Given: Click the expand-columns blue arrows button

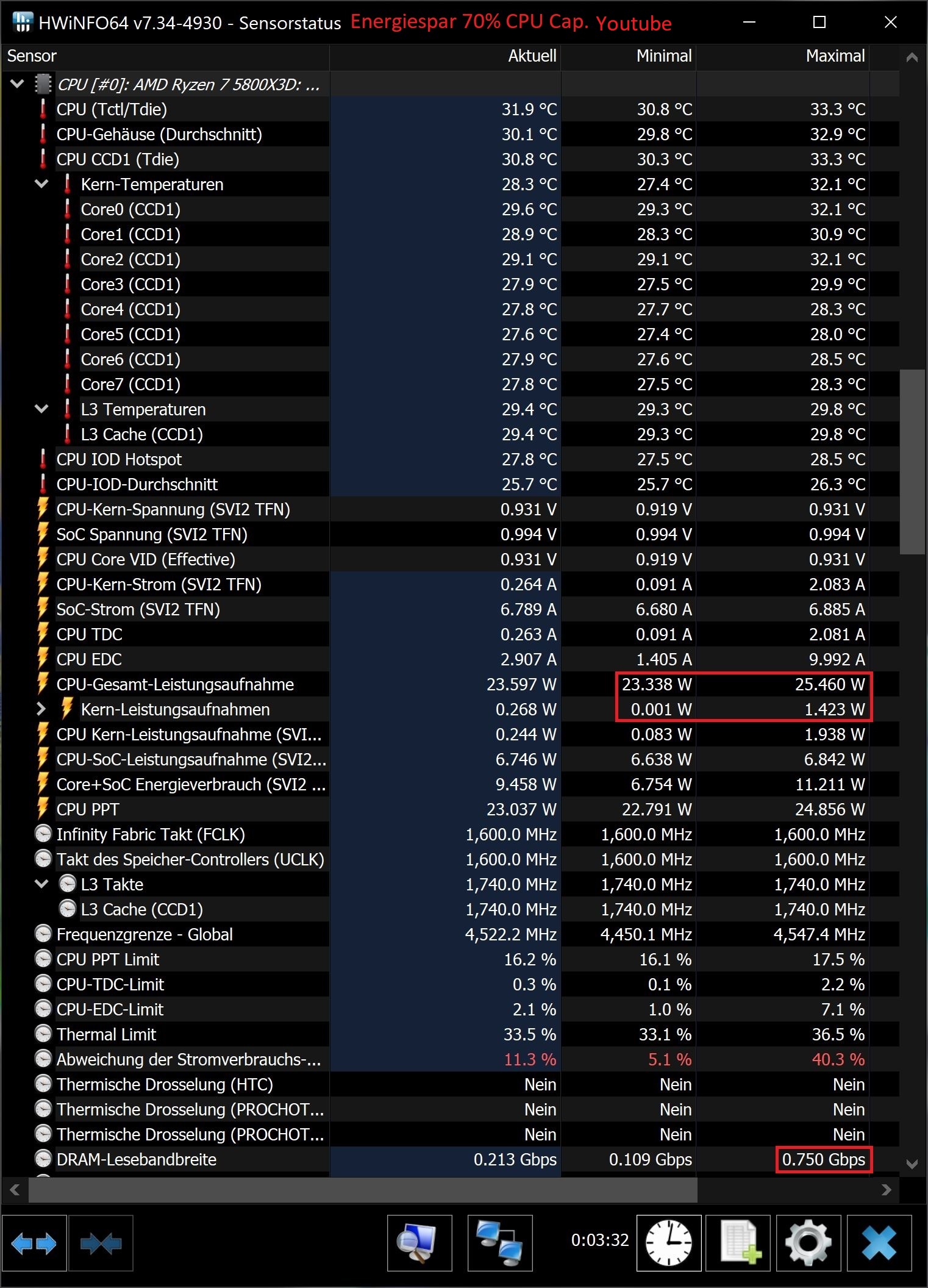Looking at the screenshot, I should [34, 1243].
